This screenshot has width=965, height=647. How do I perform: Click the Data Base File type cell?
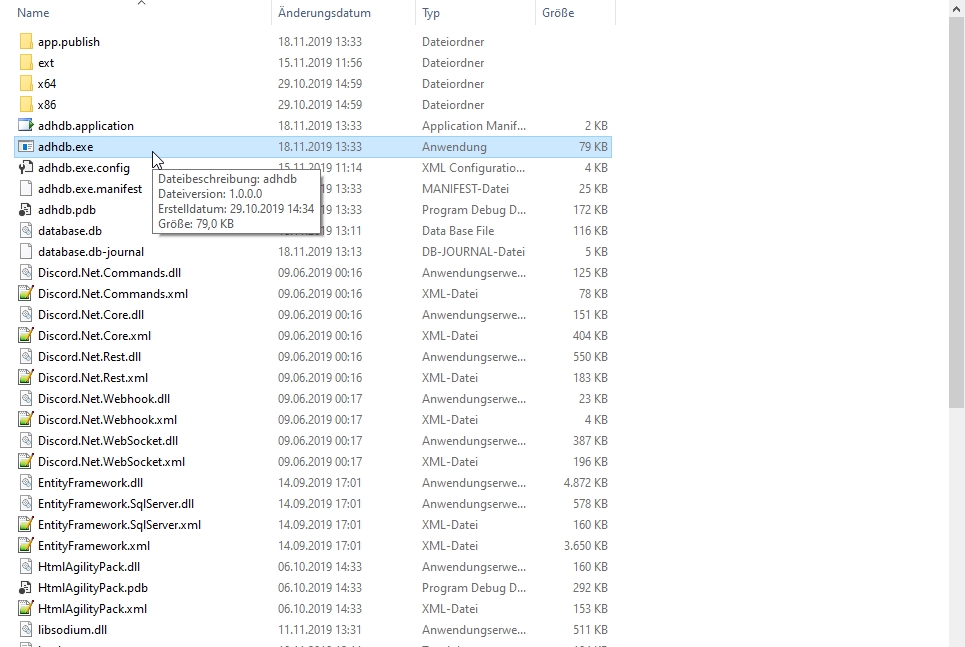pyautogui.click(x=458, y=231)
